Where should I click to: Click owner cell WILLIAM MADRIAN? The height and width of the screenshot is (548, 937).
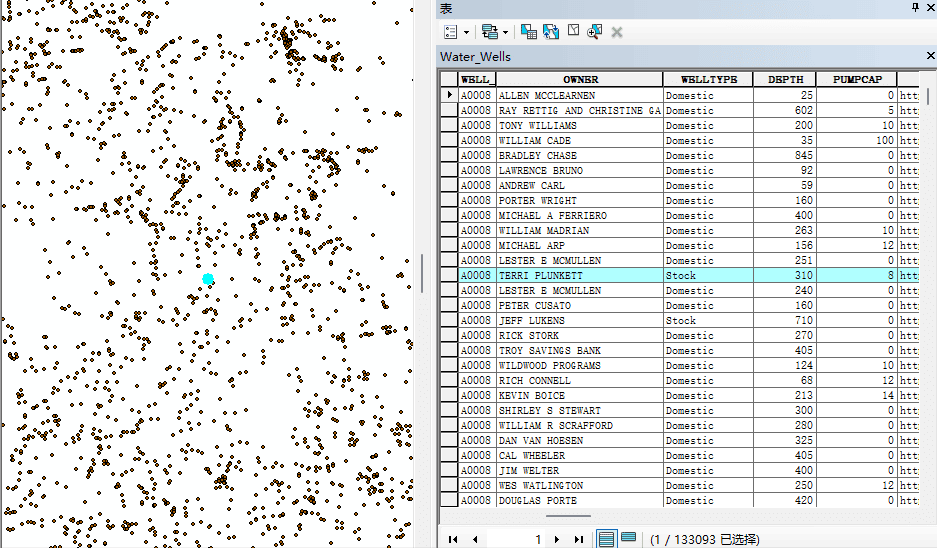580,230
